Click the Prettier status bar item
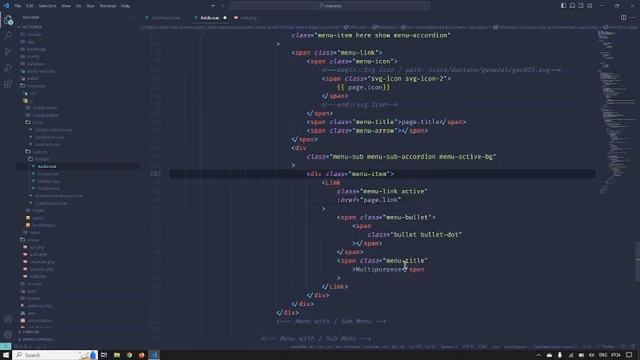This screenshot has height=360, width=640. coord(608,347)
